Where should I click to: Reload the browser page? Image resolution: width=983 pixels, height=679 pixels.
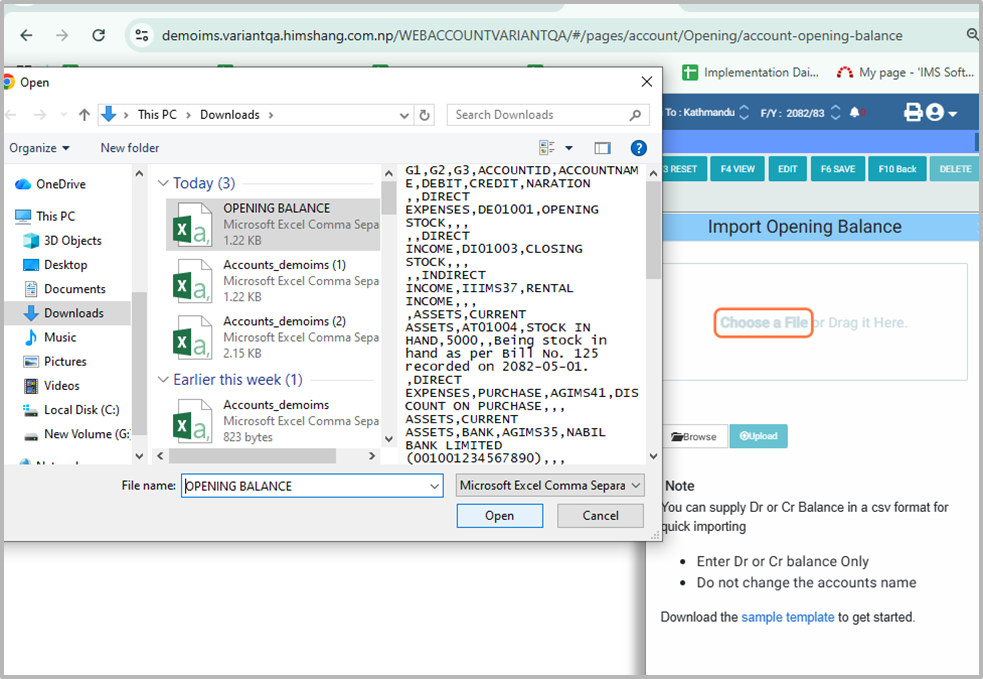pos(98,35)
